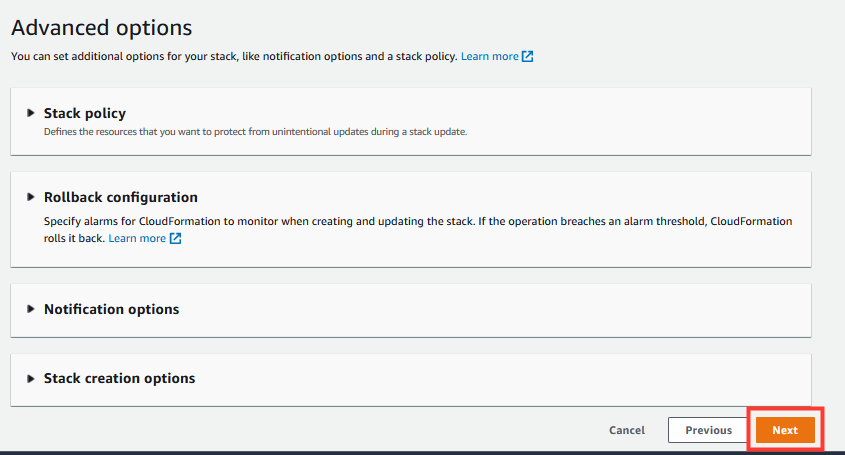The height and width of the screenshot is (455, 845).
Task: Open the Learn more link under Advanced options
Action: 489,57
